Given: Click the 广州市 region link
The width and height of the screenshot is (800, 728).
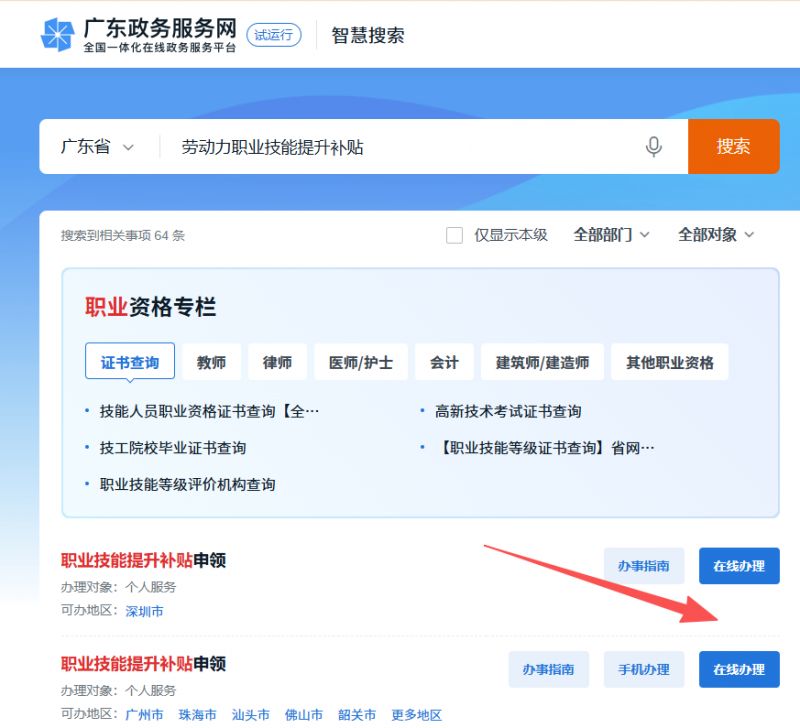Looking at the screenshot, I should pyautogui.click(x=144, y=715).
